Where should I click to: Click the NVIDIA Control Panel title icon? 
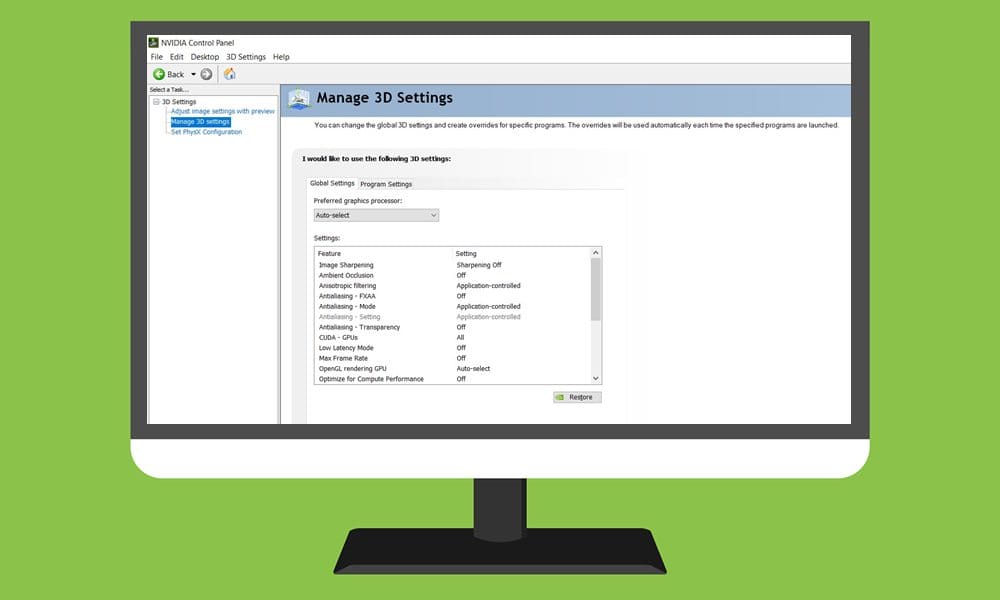point(154,43)
